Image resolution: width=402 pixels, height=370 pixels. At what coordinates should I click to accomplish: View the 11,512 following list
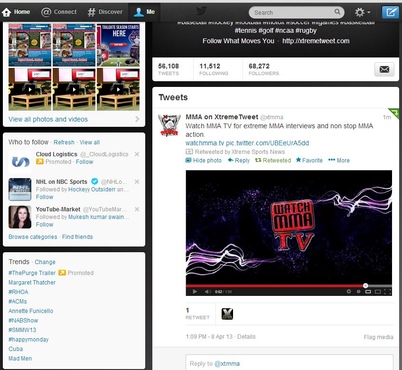(214, 69)
